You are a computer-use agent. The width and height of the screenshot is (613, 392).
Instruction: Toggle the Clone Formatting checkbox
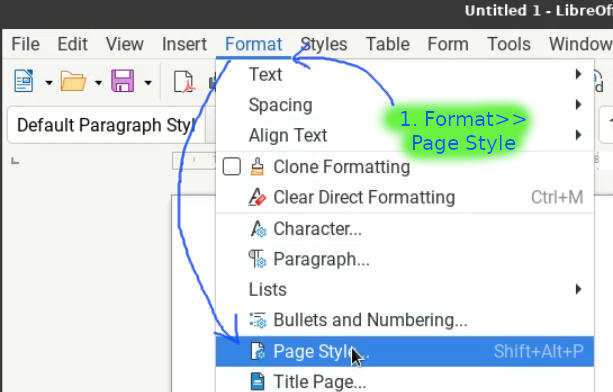point(231,167)
